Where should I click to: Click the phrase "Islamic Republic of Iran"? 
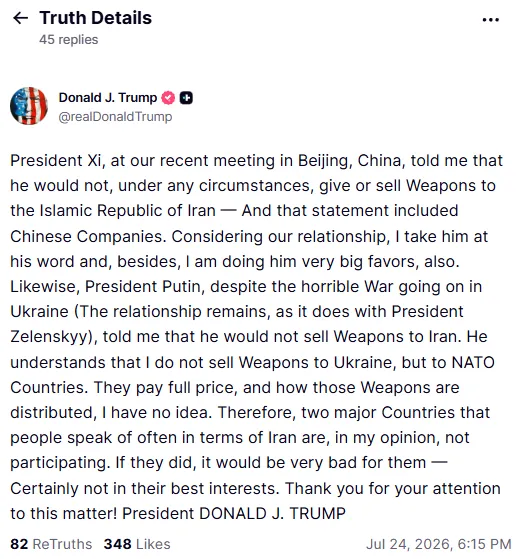128,210
